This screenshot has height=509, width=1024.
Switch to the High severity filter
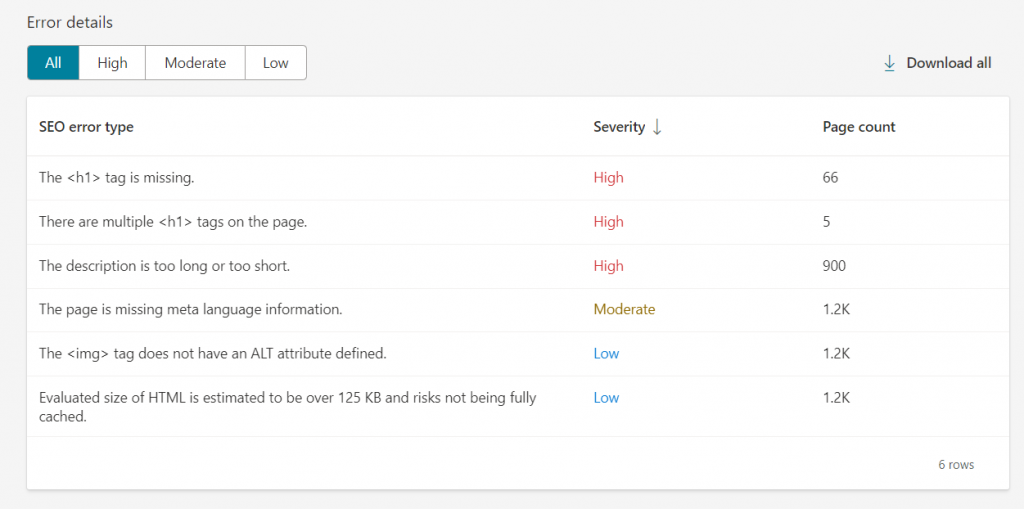112,63
